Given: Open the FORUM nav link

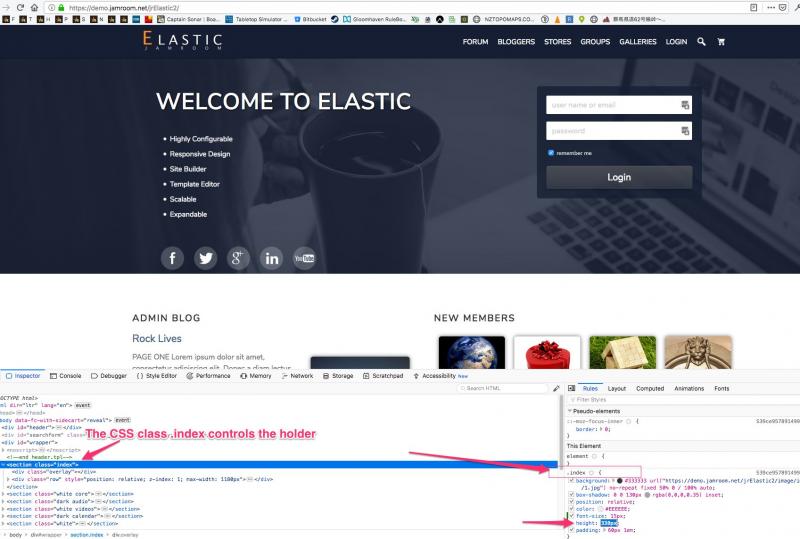Looking at the screenshot, I should coord(476,42).
